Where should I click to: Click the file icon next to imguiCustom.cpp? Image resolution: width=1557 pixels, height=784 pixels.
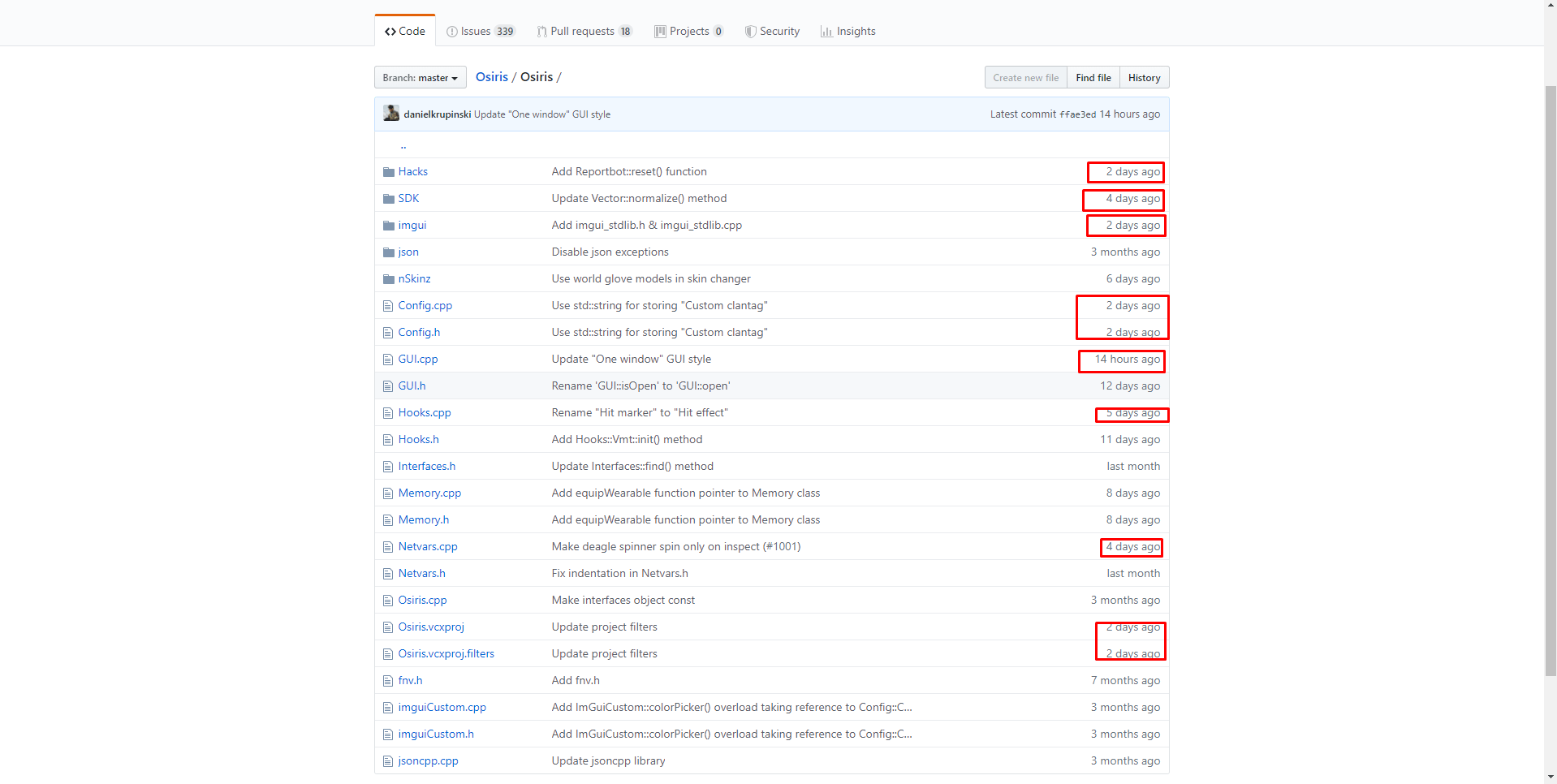coord(388,708)
